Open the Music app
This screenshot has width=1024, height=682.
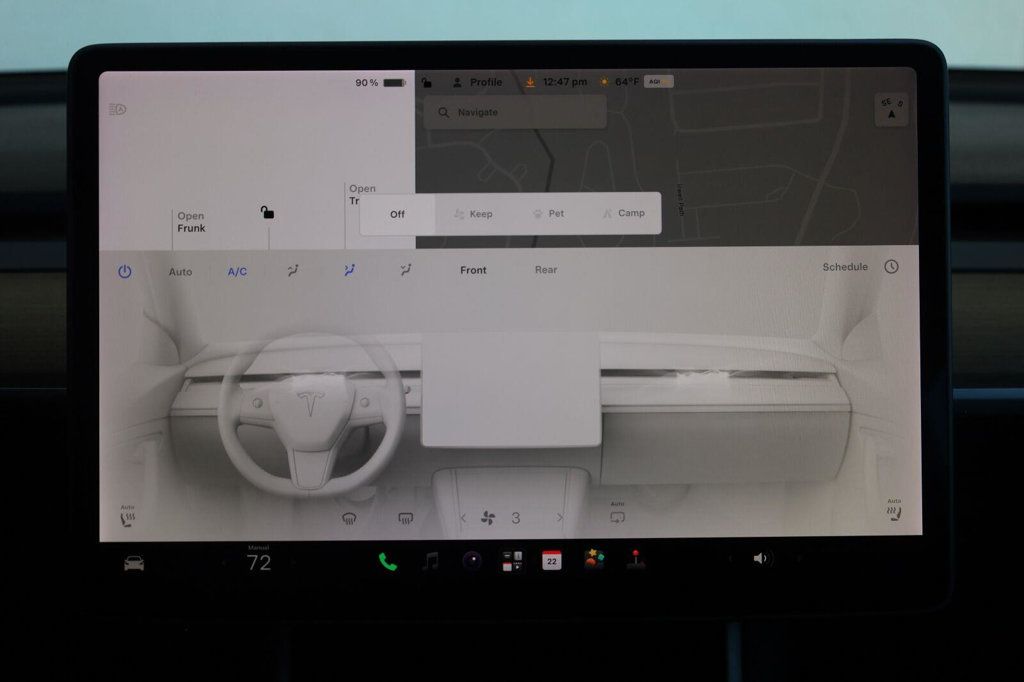(x=430, y=560)
